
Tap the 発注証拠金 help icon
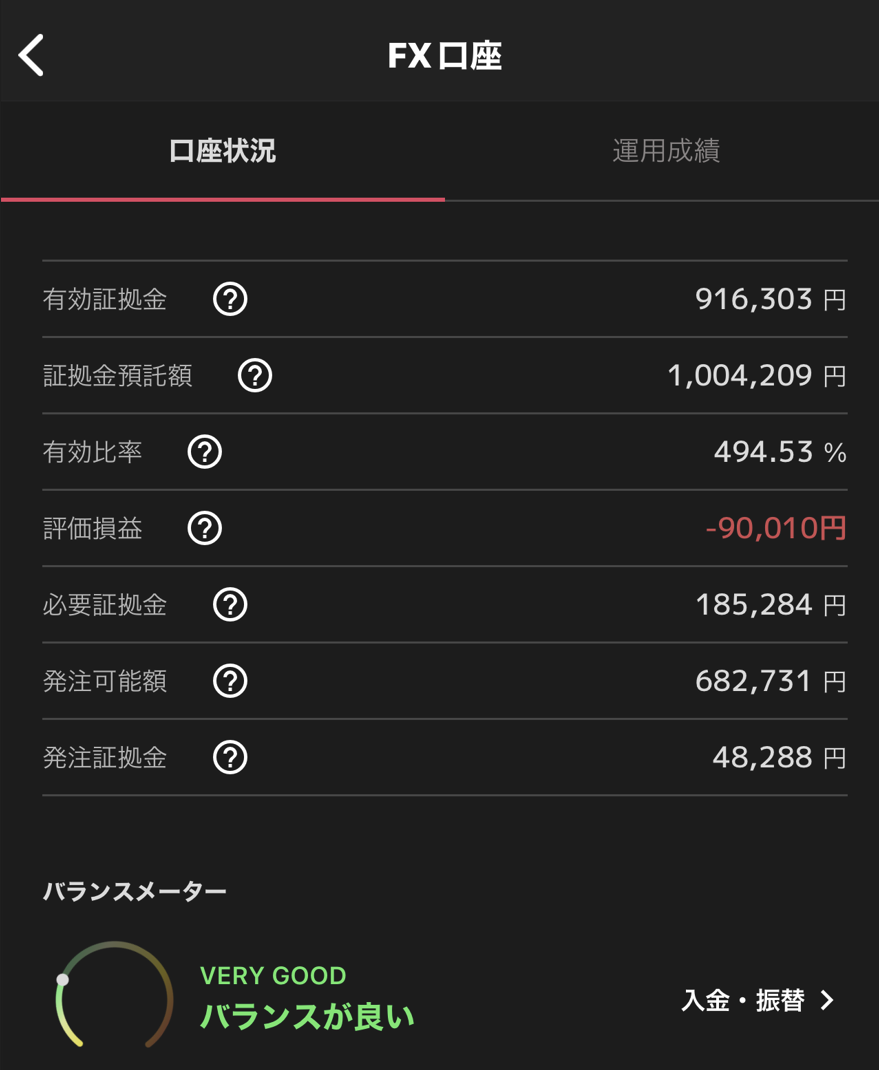[x=230, y=757]
